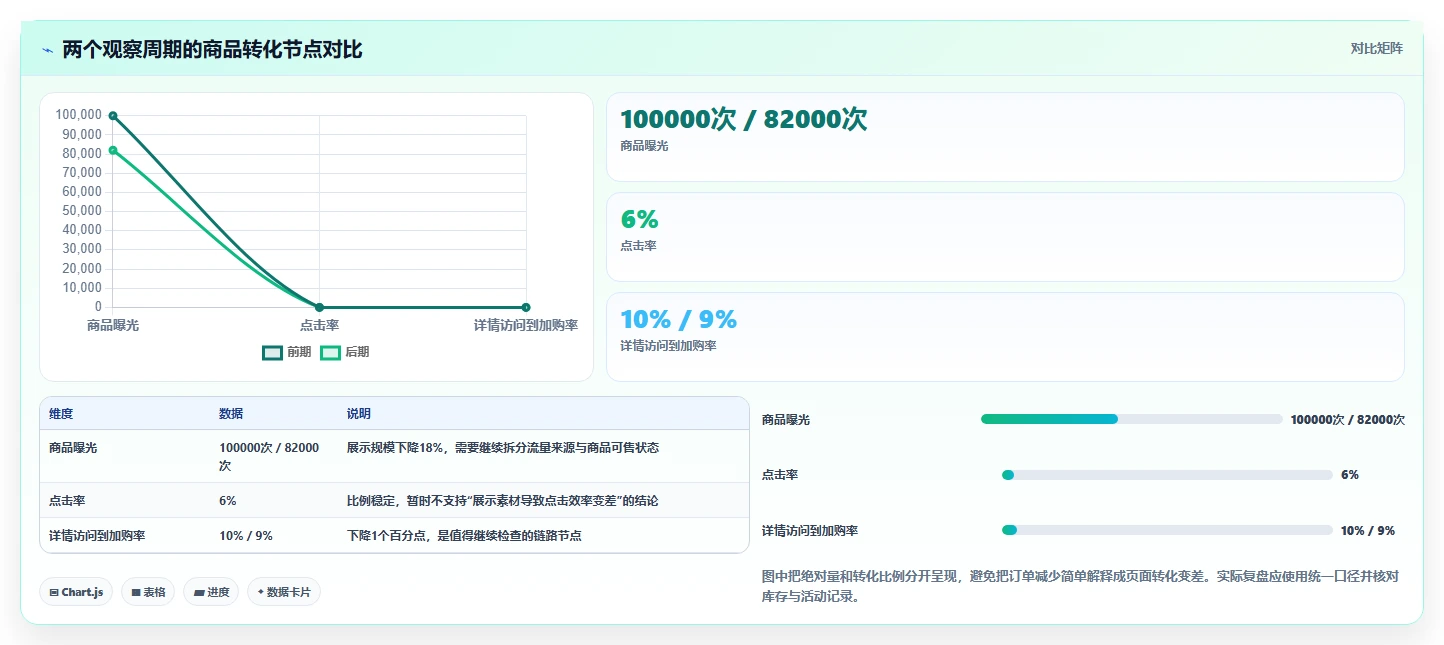1444x645 pixels.
Task: Click the Chart.js chip icon
Action: (x=53, y=592)
